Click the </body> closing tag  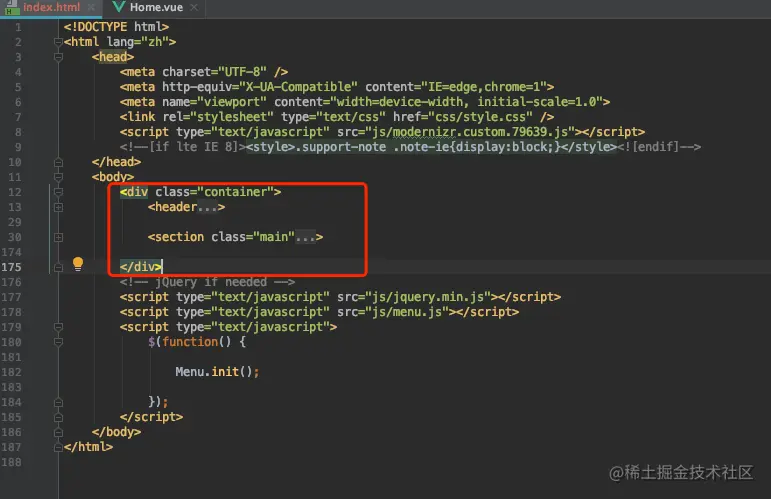coord(117,432)
